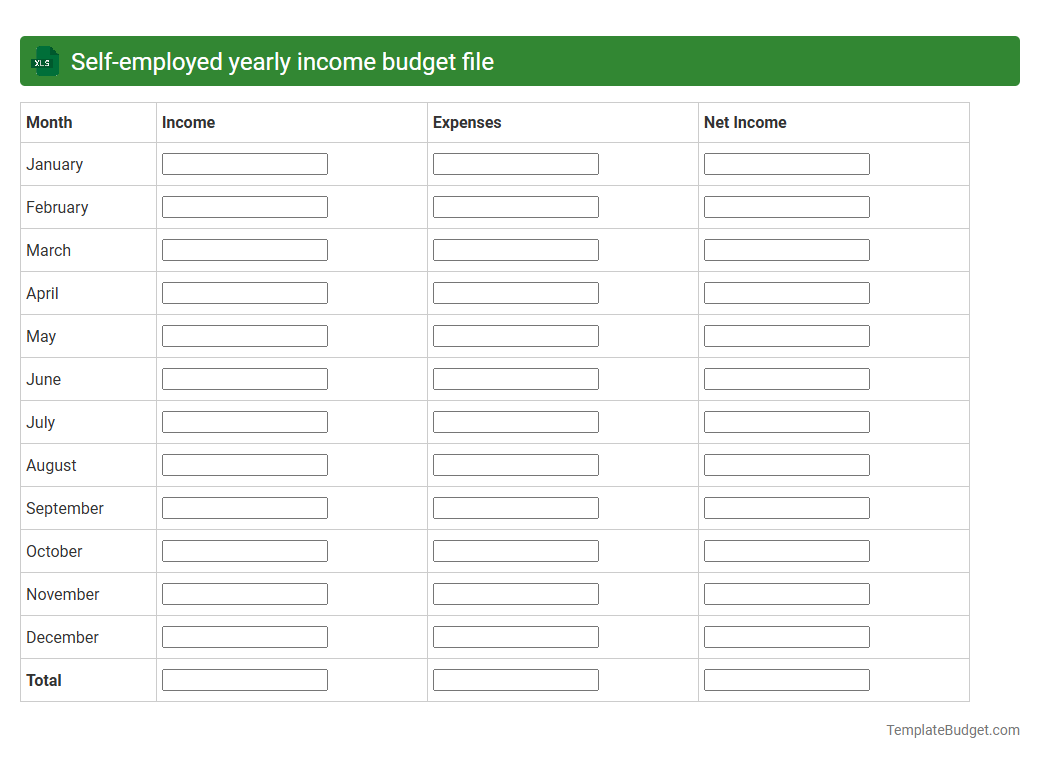Click the August Income field
1040x759 pixels.
[244, 464]
